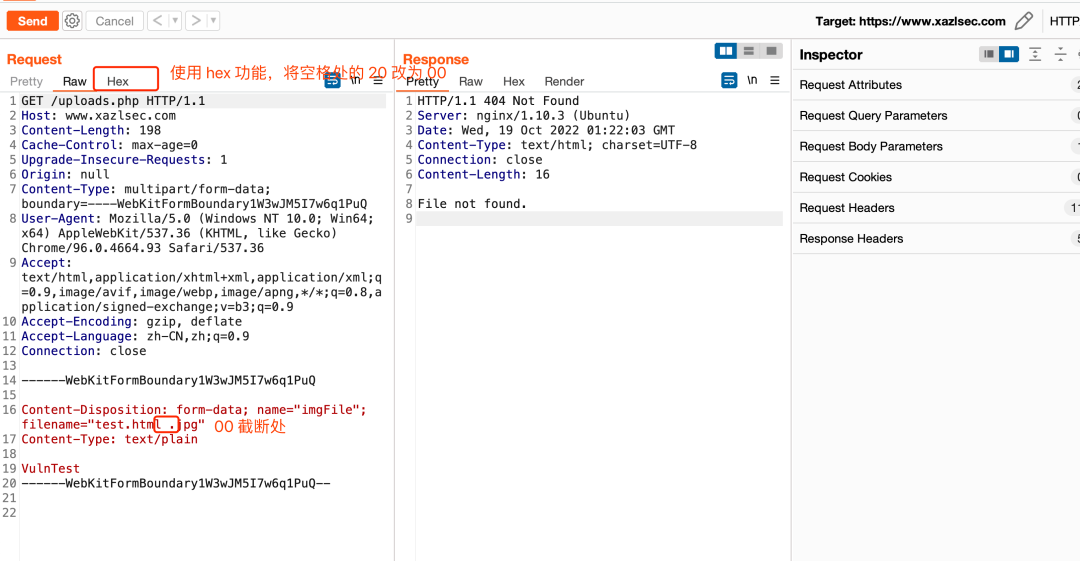Select side-by-side request/response layout
The image size is (1080, 561).
click(x=725, y=51)
